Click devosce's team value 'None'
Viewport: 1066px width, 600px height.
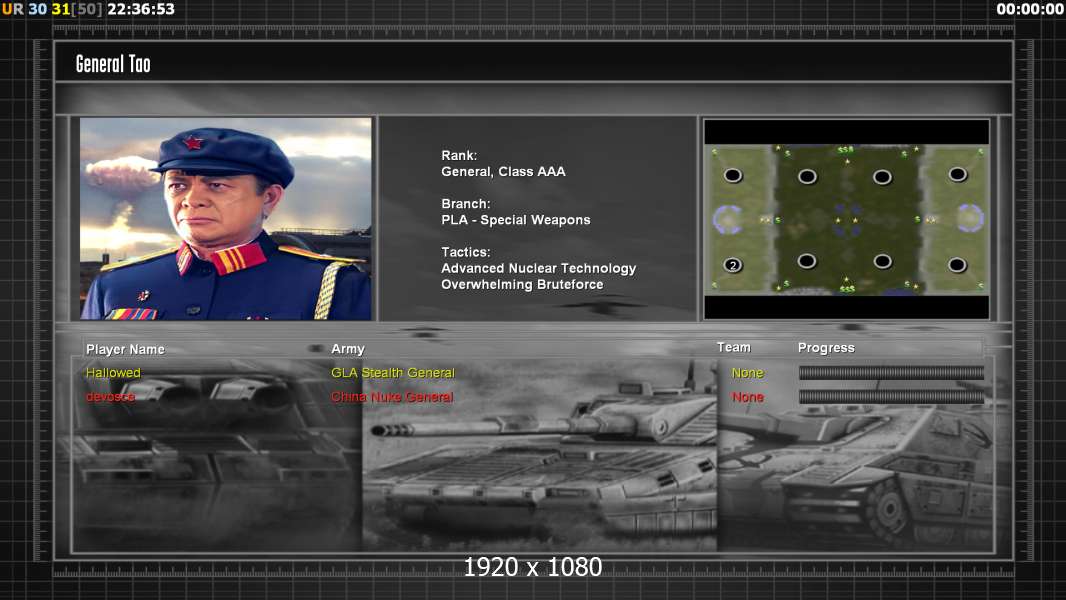[747, 397]
